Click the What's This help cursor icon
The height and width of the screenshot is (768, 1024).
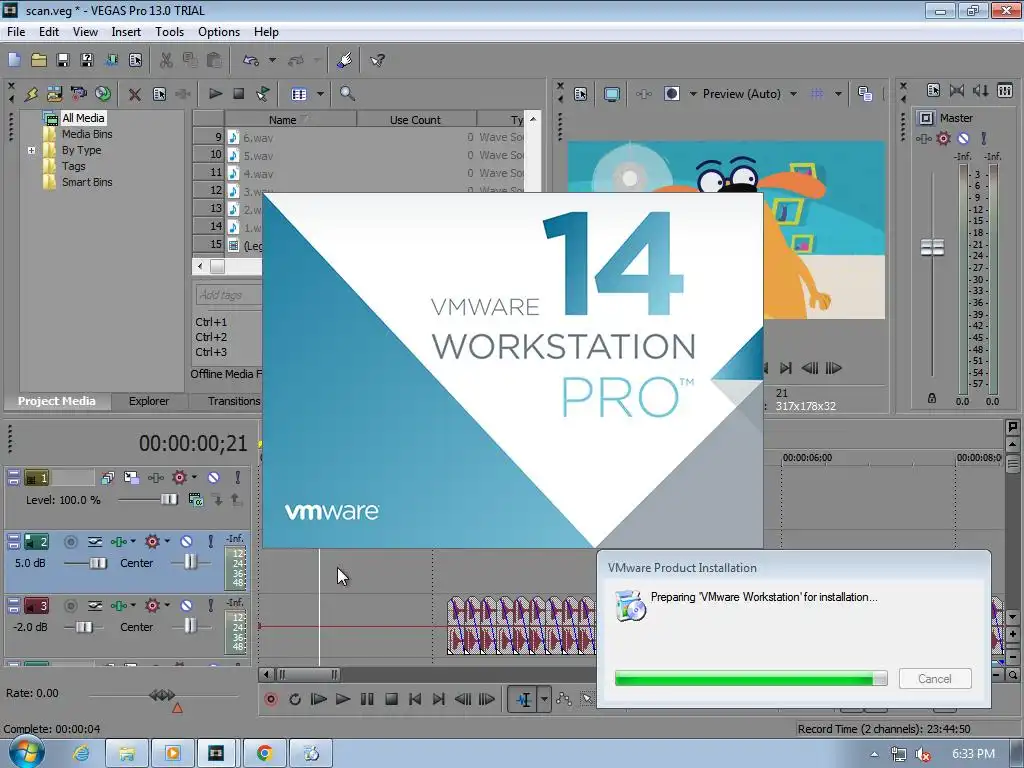[x=377, y=60]
